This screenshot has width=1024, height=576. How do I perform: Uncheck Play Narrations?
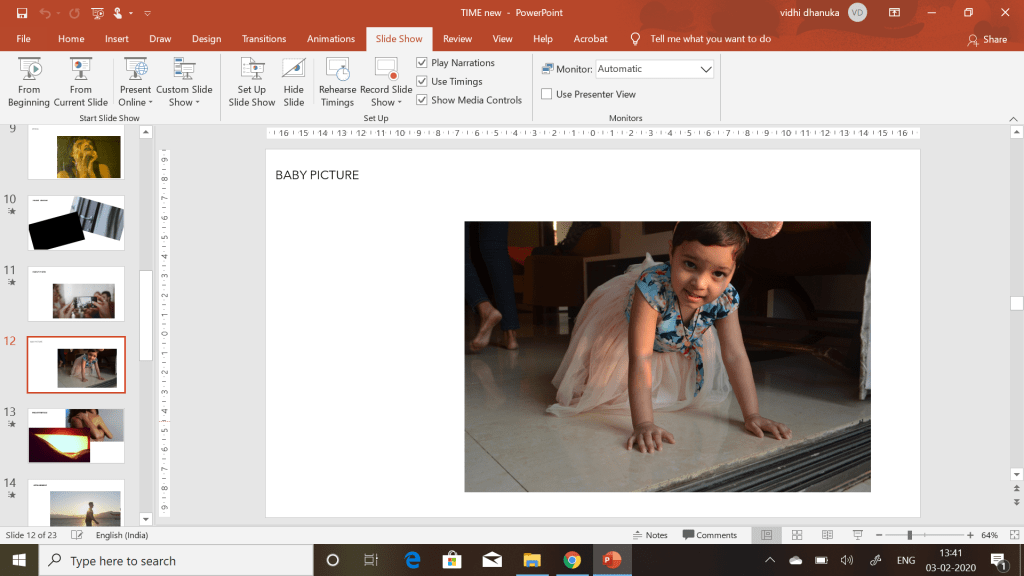(x=422, y=63)
